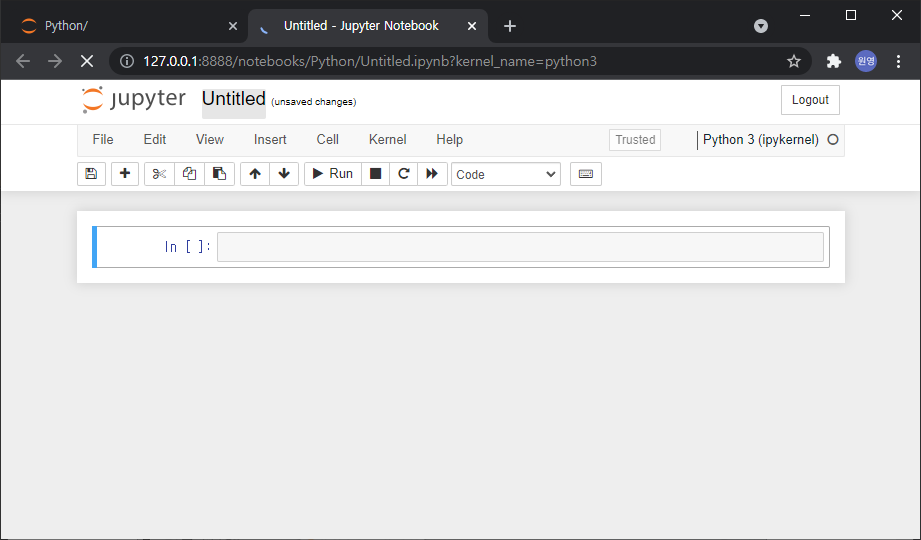The height and width of the screenshot is (540, 921).
Task: Open the Chrome three-dot menu
Action: point(898,61)
